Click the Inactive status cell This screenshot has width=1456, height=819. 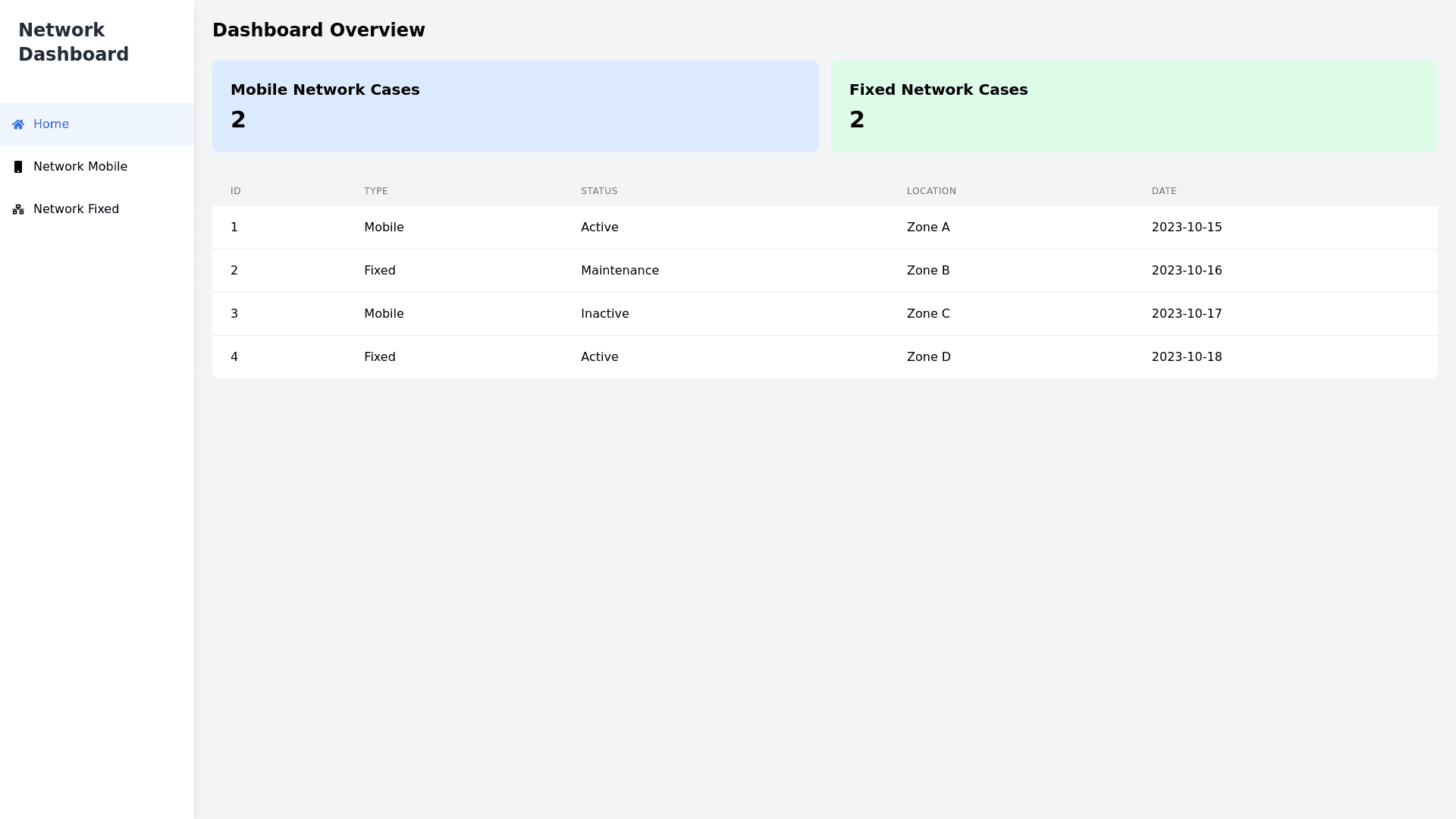coord(604,314)
